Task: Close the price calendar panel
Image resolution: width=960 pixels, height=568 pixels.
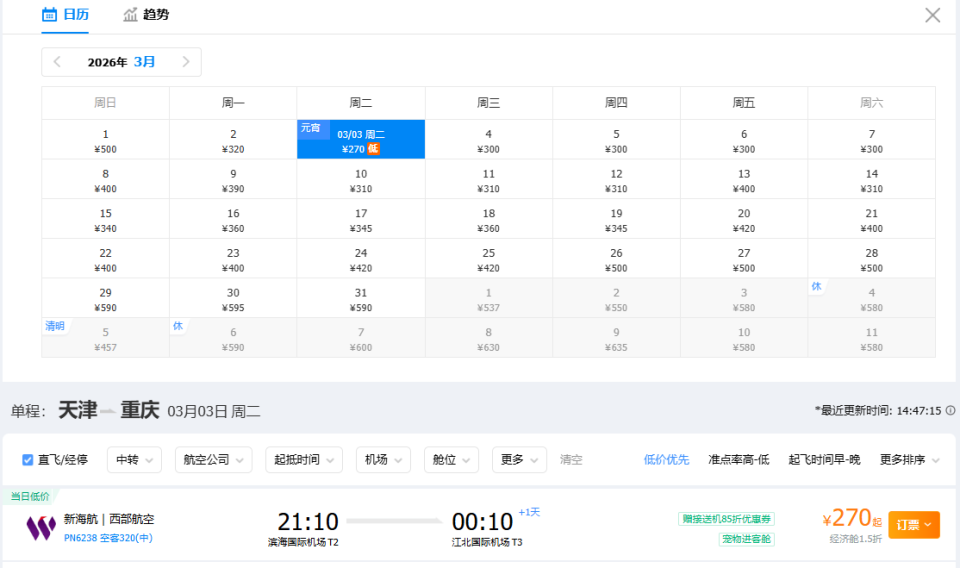Action: click(x=932, y=15)
